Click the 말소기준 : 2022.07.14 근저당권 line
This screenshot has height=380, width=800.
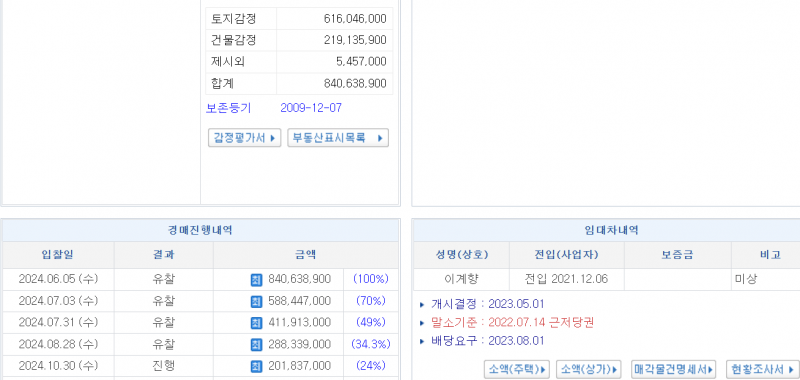point(513,323)
